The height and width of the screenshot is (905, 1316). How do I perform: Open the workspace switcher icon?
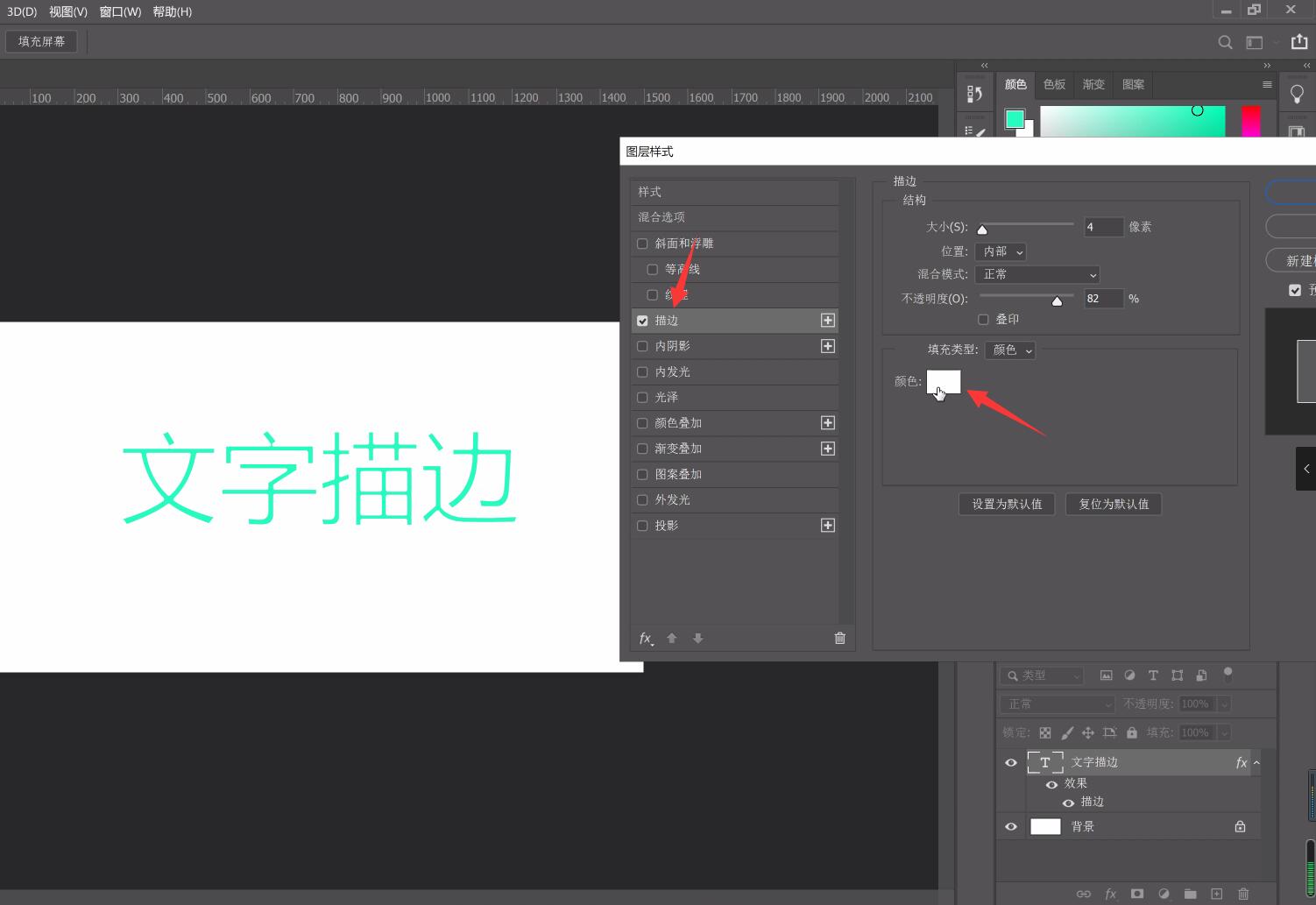[x=1255, y=42]
